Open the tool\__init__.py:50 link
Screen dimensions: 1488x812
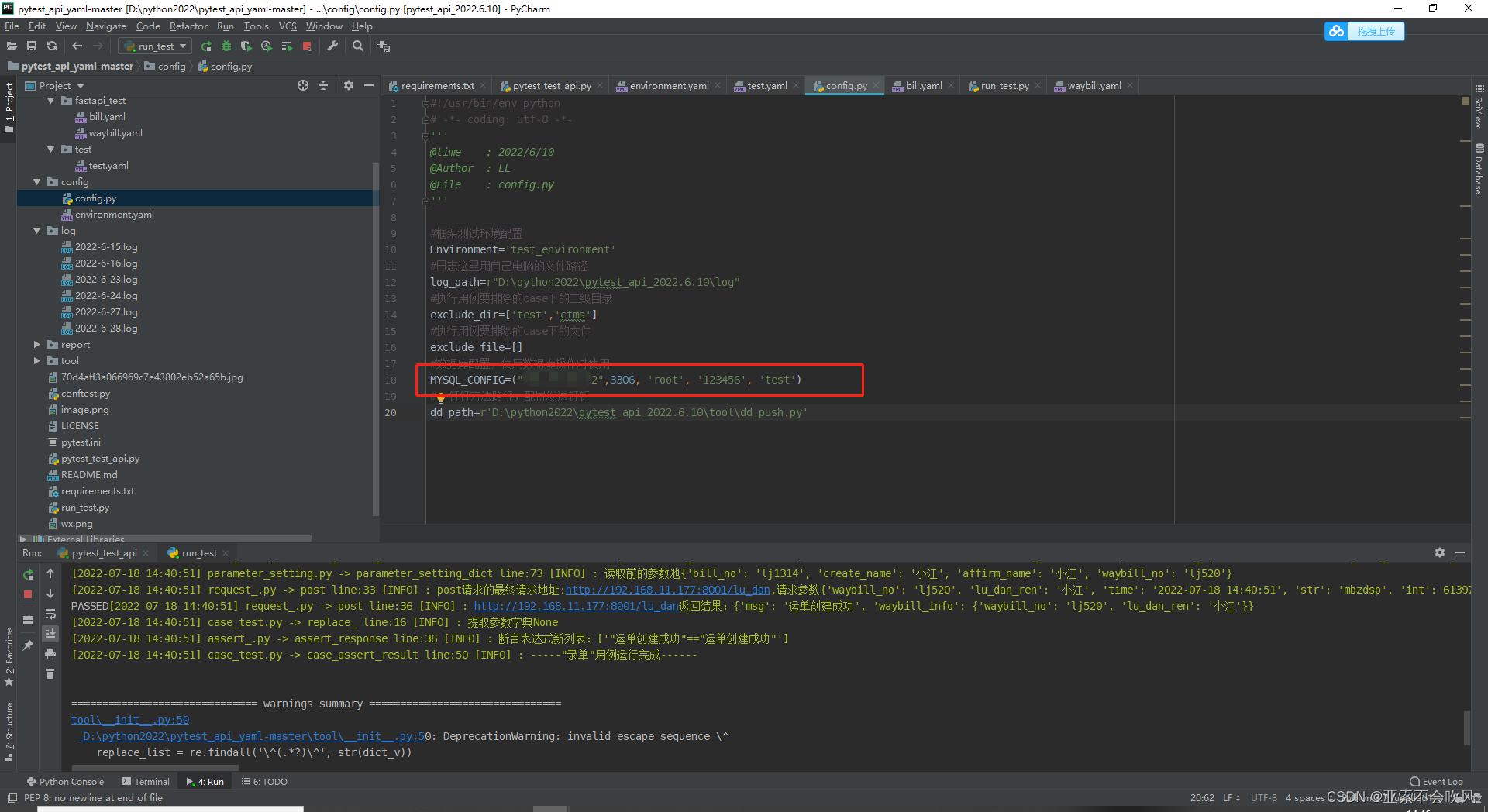(130, 720)
